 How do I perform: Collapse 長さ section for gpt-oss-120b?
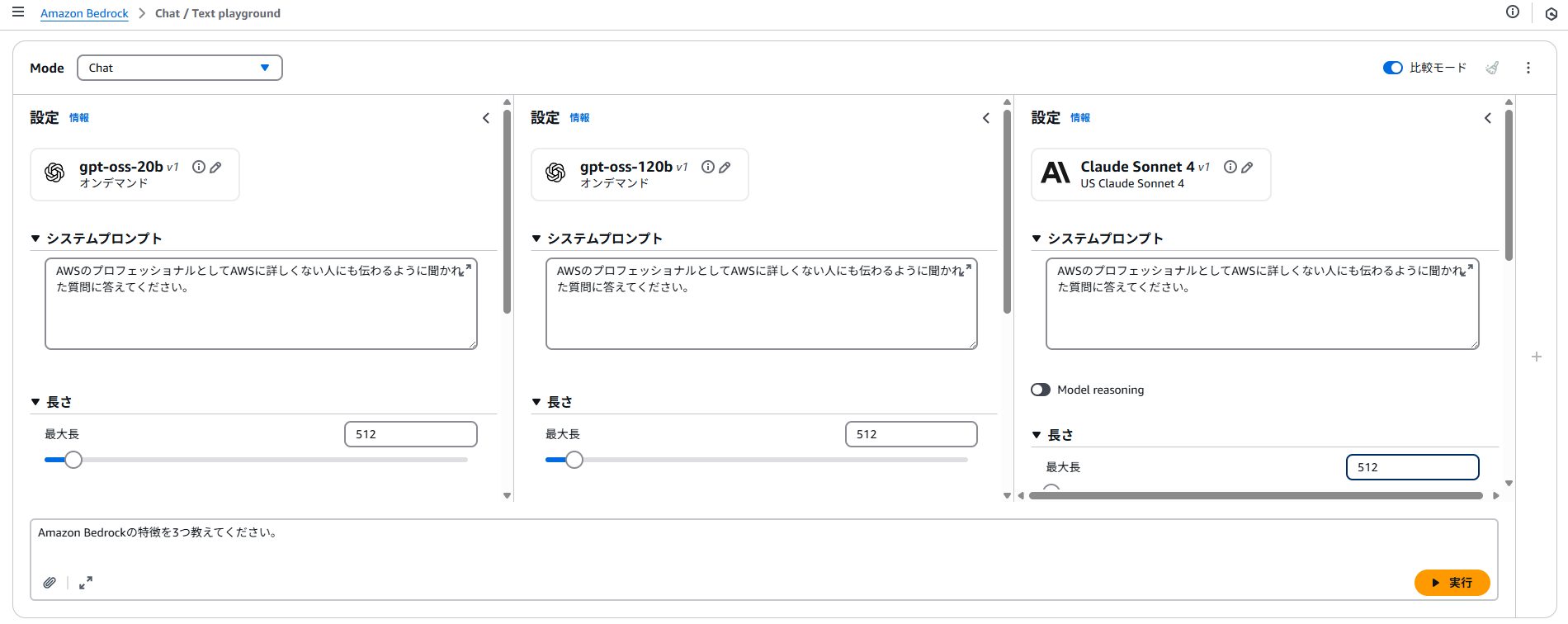pyautogui.click(x=536, y=402)
